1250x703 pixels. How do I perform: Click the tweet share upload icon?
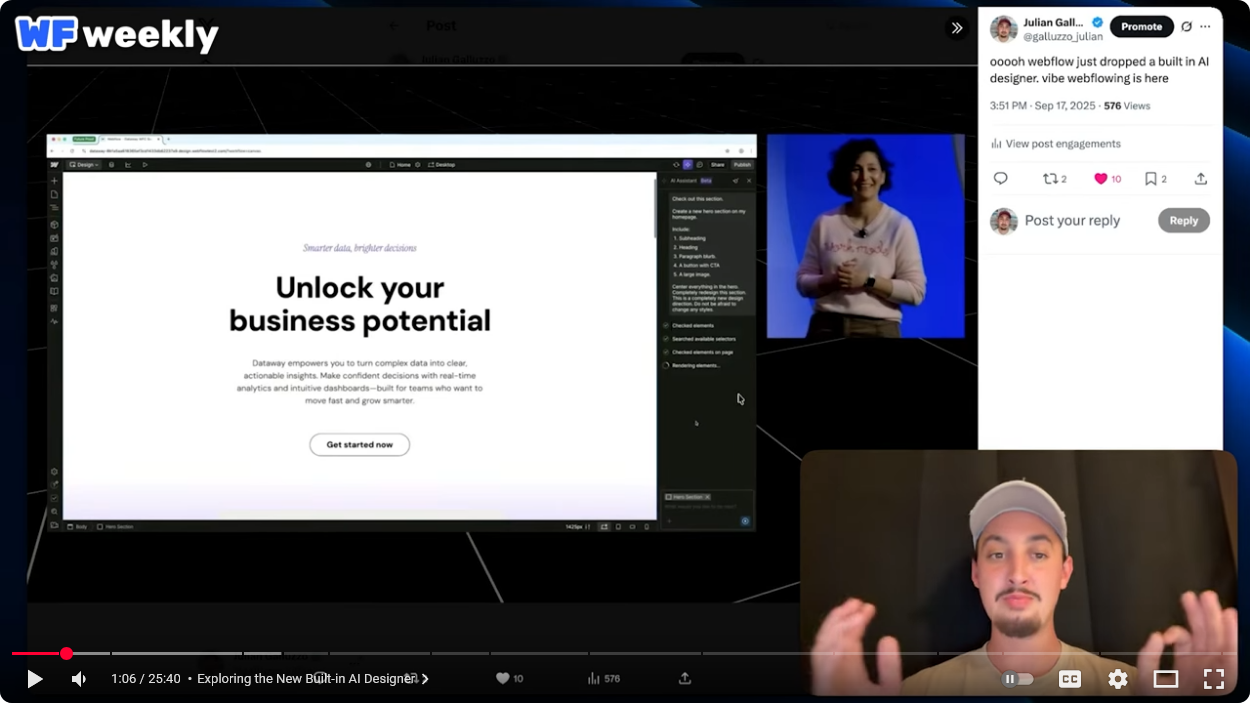[1201, 179]
